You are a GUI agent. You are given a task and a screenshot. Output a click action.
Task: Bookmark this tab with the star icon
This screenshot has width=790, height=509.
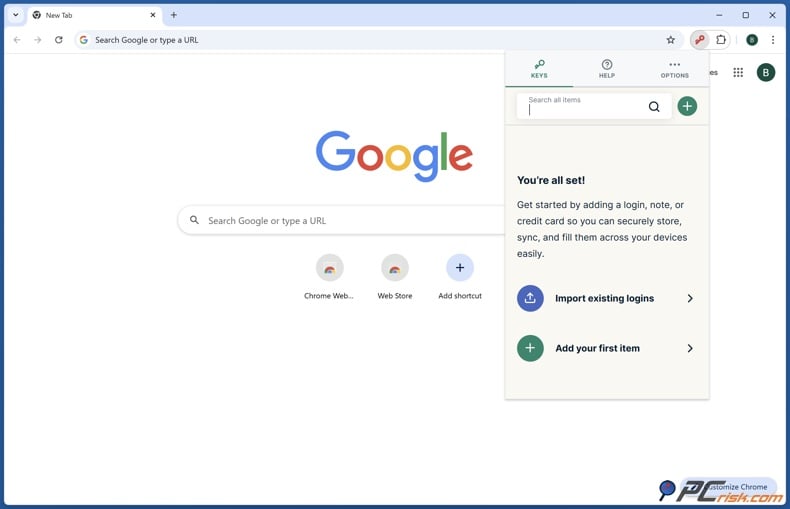tap(671, 40)
